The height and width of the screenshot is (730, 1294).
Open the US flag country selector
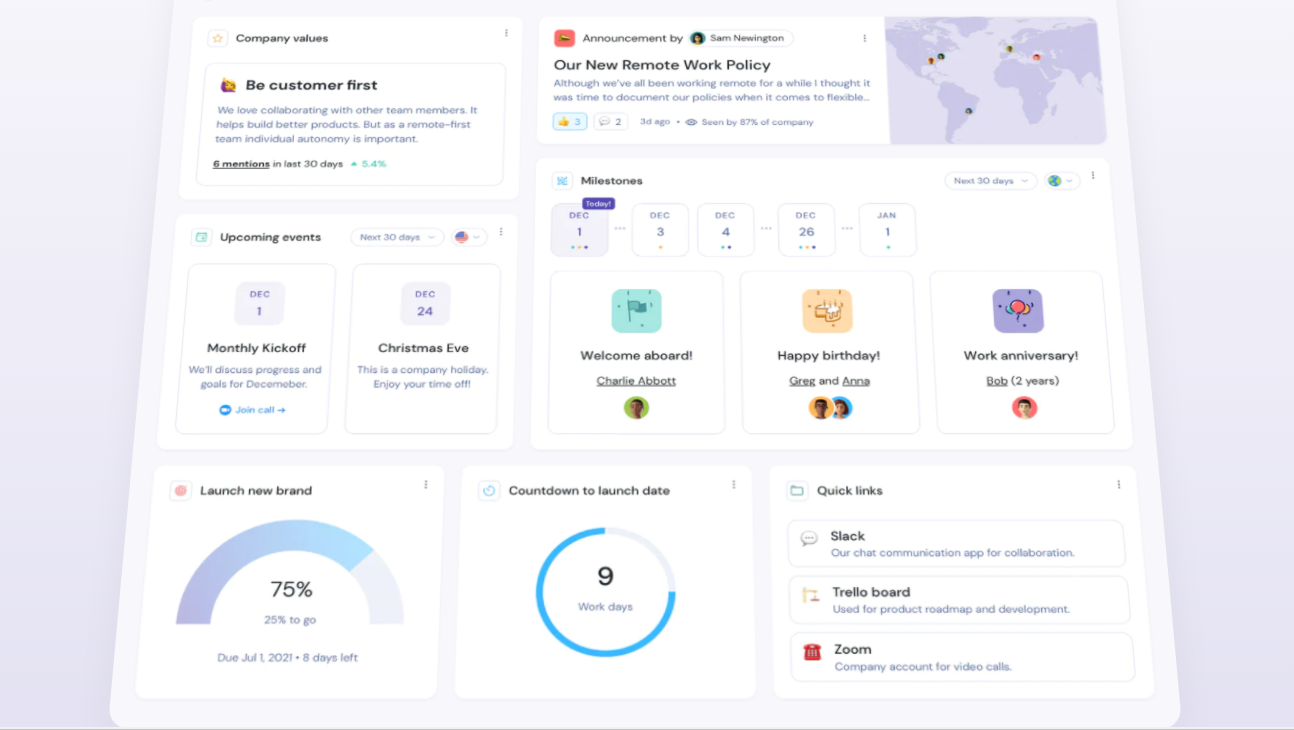click(x=468, y=237)
